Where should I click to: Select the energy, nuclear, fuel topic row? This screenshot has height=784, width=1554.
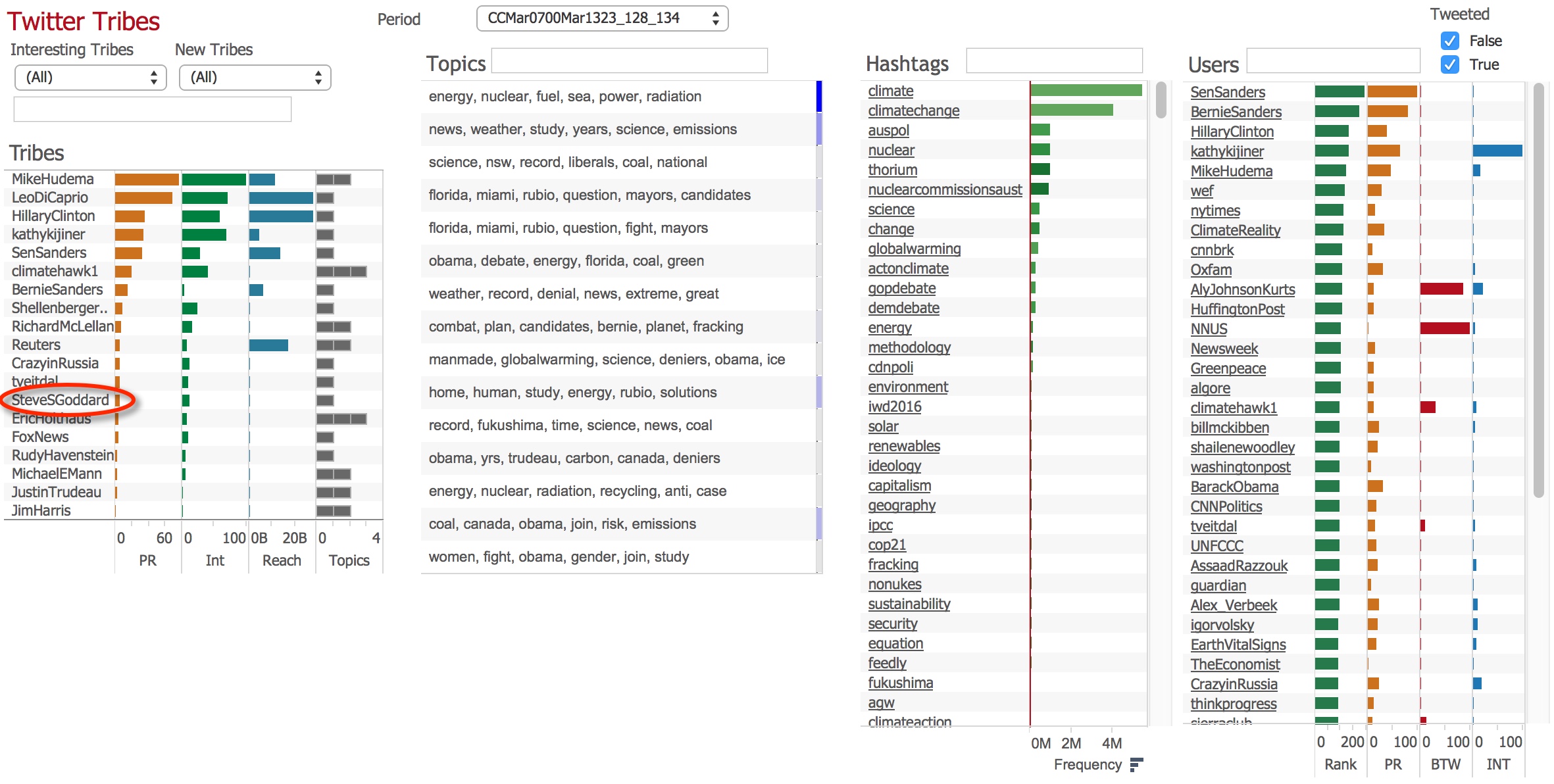[565, 97]
